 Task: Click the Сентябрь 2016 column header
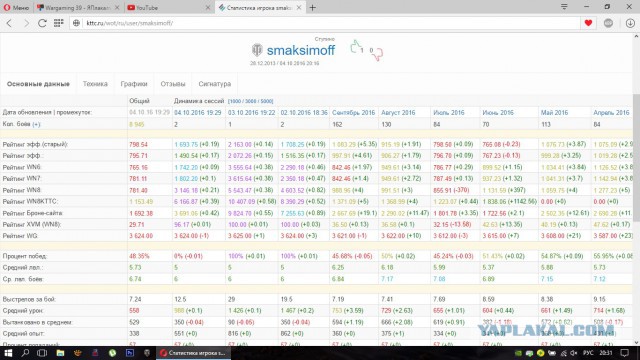tap(353, 113)
